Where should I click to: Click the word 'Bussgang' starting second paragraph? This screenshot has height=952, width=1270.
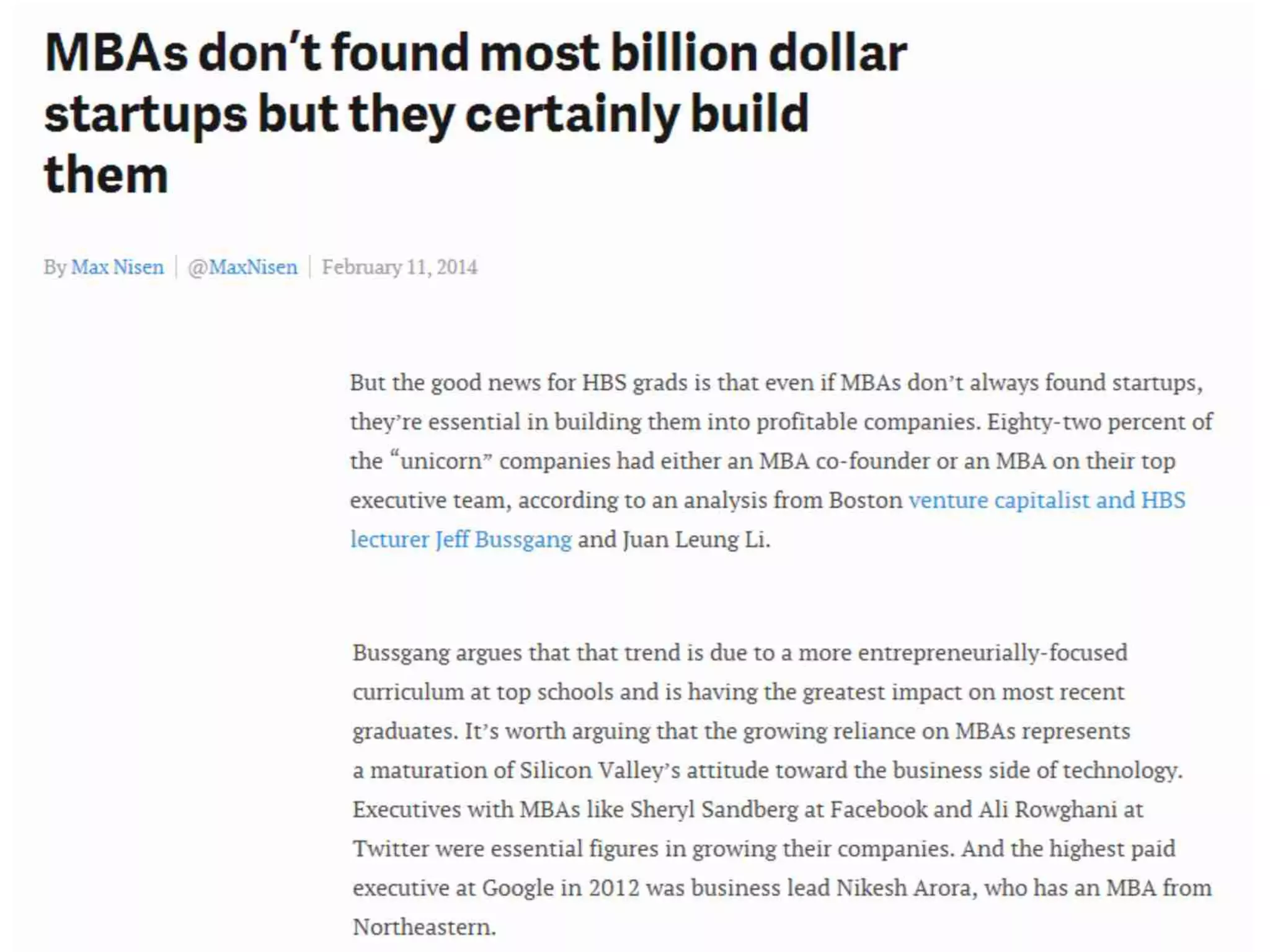tap(401, 654)
